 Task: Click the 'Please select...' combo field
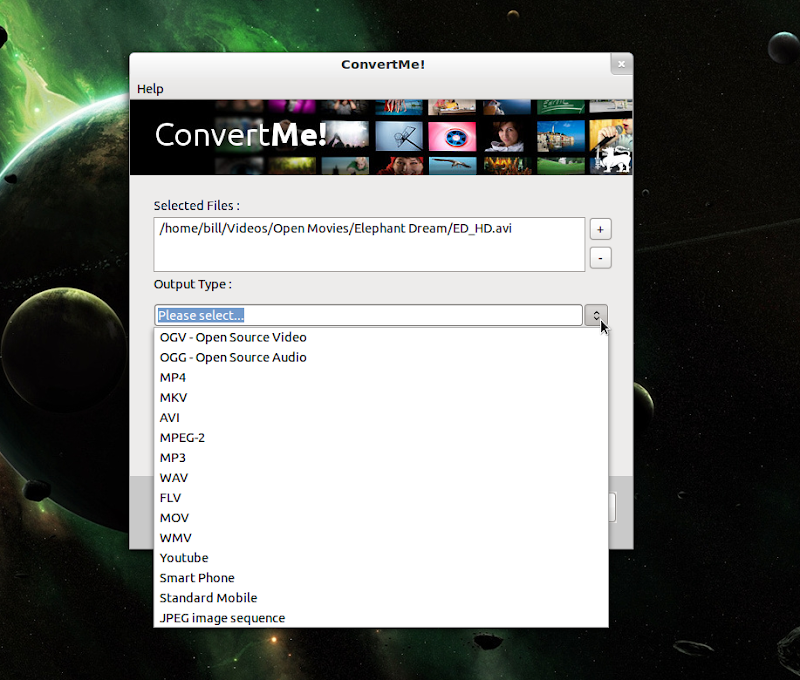[368, 315]
